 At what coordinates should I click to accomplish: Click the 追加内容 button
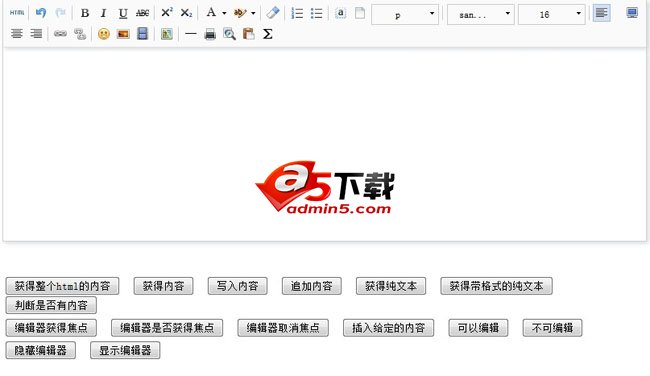tap(312, 286)
